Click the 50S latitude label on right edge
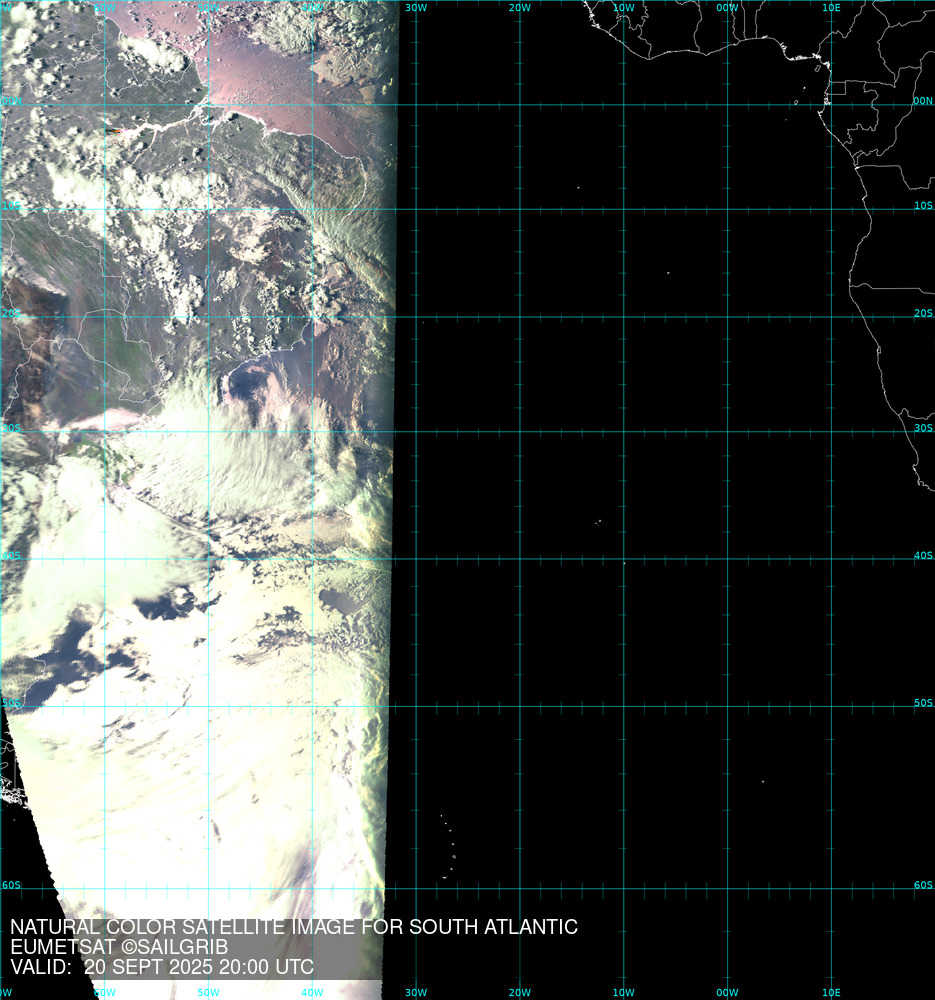This screenshot has width=935, height=1000. 922,703
